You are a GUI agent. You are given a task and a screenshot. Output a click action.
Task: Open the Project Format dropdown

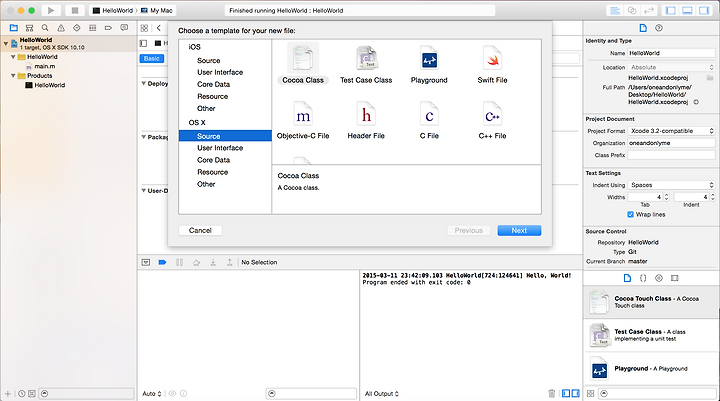coord(671,131)
